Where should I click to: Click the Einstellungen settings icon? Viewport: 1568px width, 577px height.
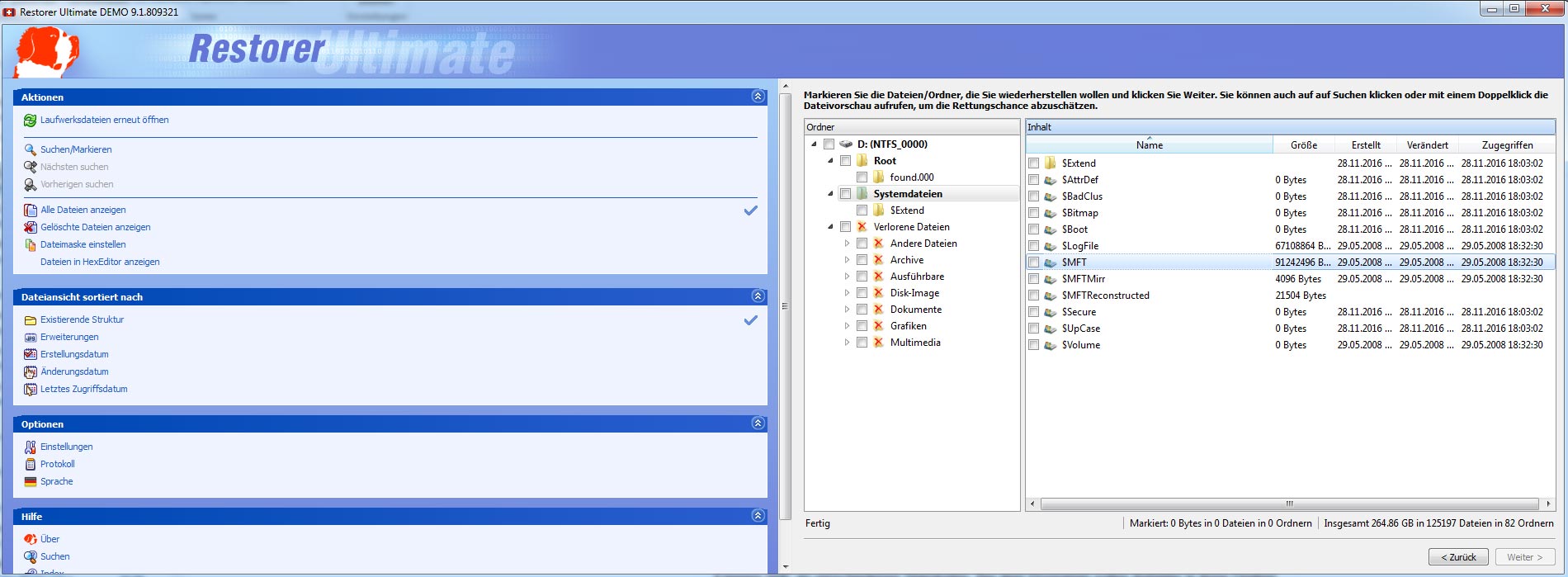point(31,447)
